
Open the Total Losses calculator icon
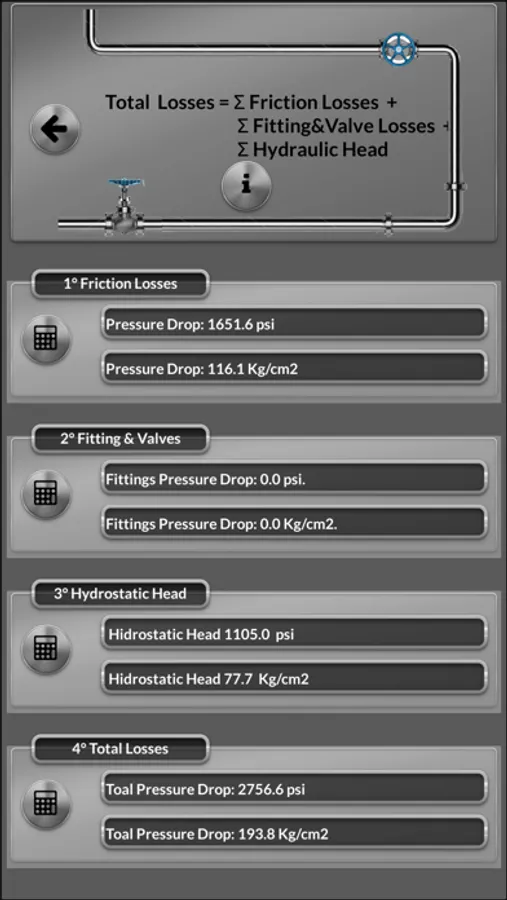[x=46, y=804]
